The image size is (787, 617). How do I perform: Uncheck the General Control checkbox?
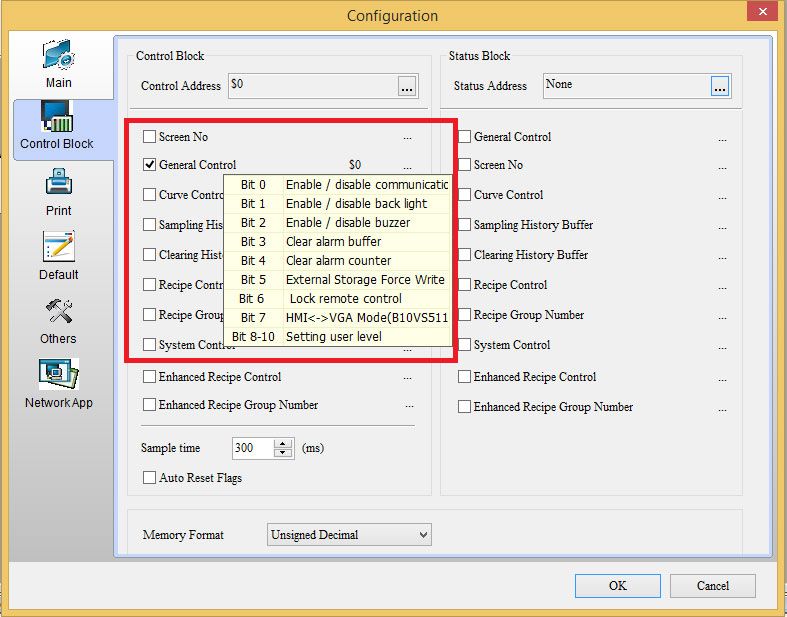point(150,165)
